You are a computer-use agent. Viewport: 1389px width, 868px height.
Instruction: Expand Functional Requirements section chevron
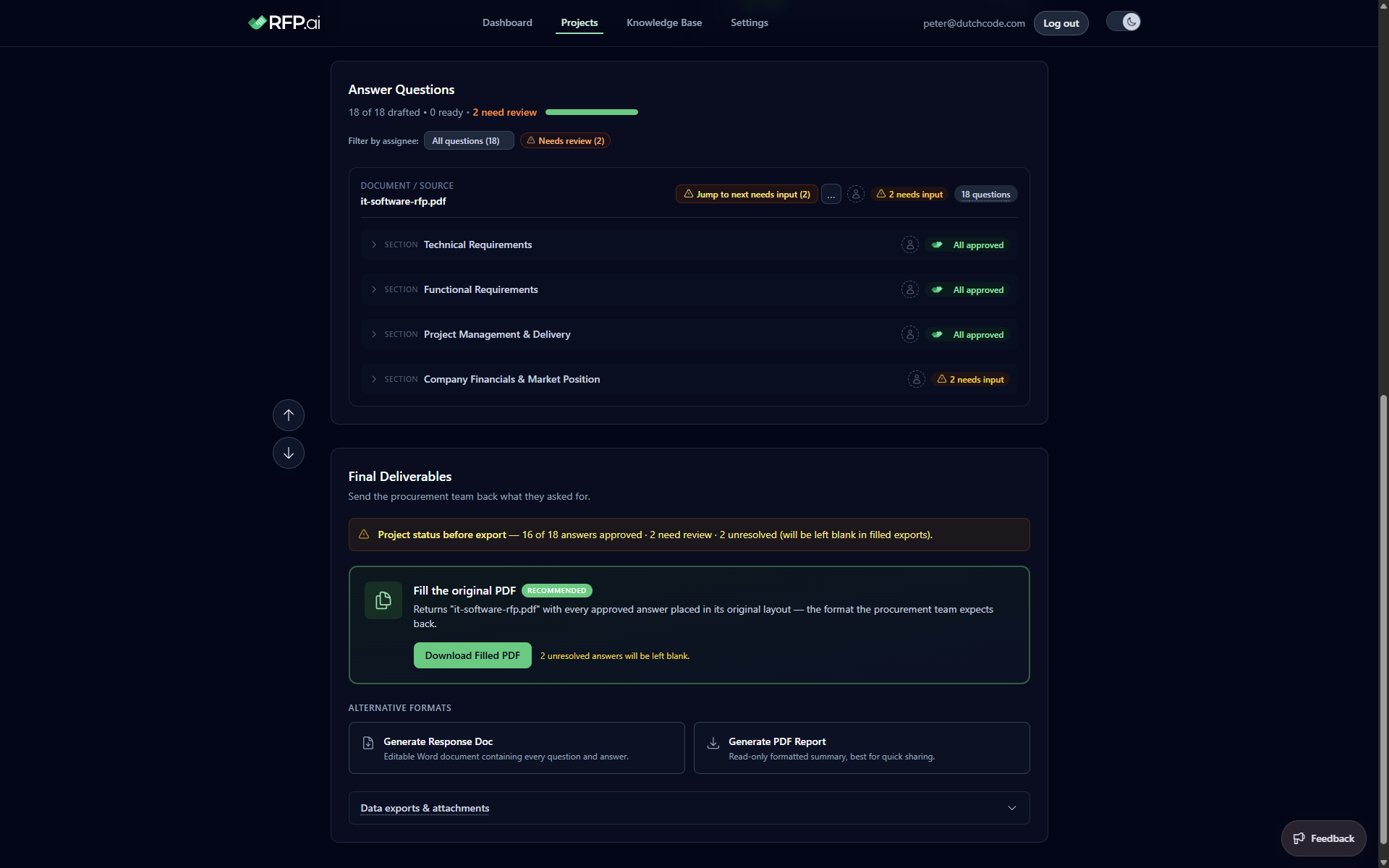click(x=374, y=289)
